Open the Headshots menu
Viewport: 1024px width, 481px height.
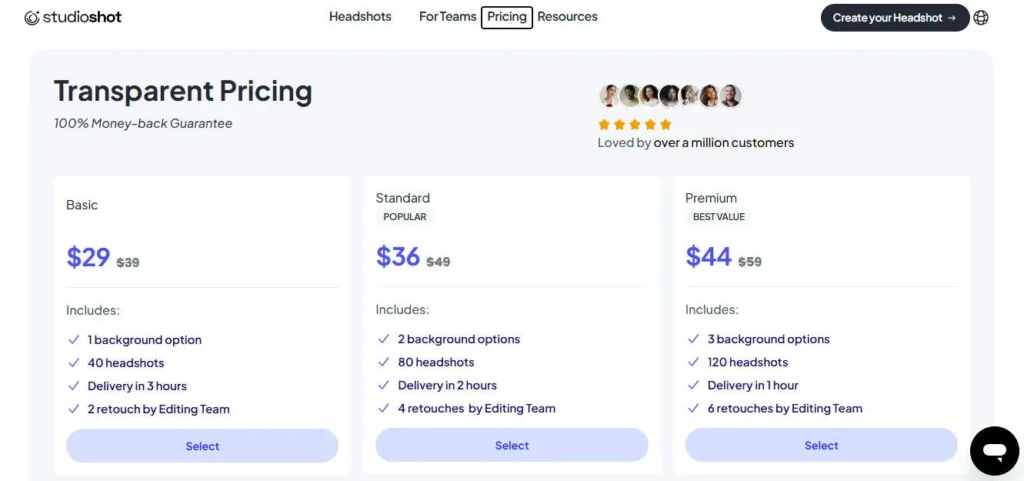[x=360, y=17]
